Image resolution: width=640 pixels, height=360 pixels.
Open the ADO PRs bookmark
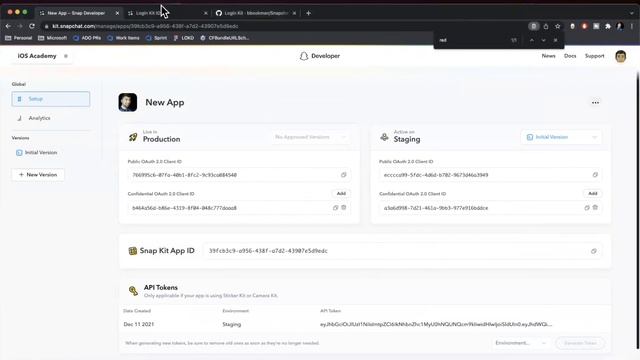[x=87, y=38]
